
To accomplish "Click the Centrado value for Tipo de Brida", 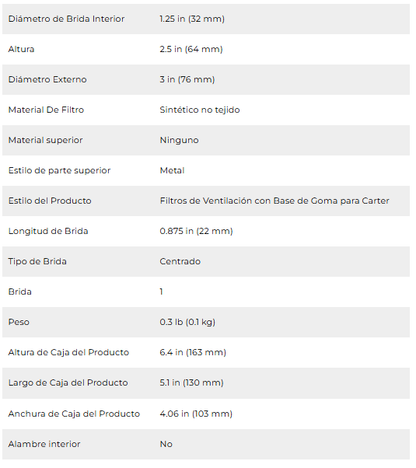I will point(180,261).
